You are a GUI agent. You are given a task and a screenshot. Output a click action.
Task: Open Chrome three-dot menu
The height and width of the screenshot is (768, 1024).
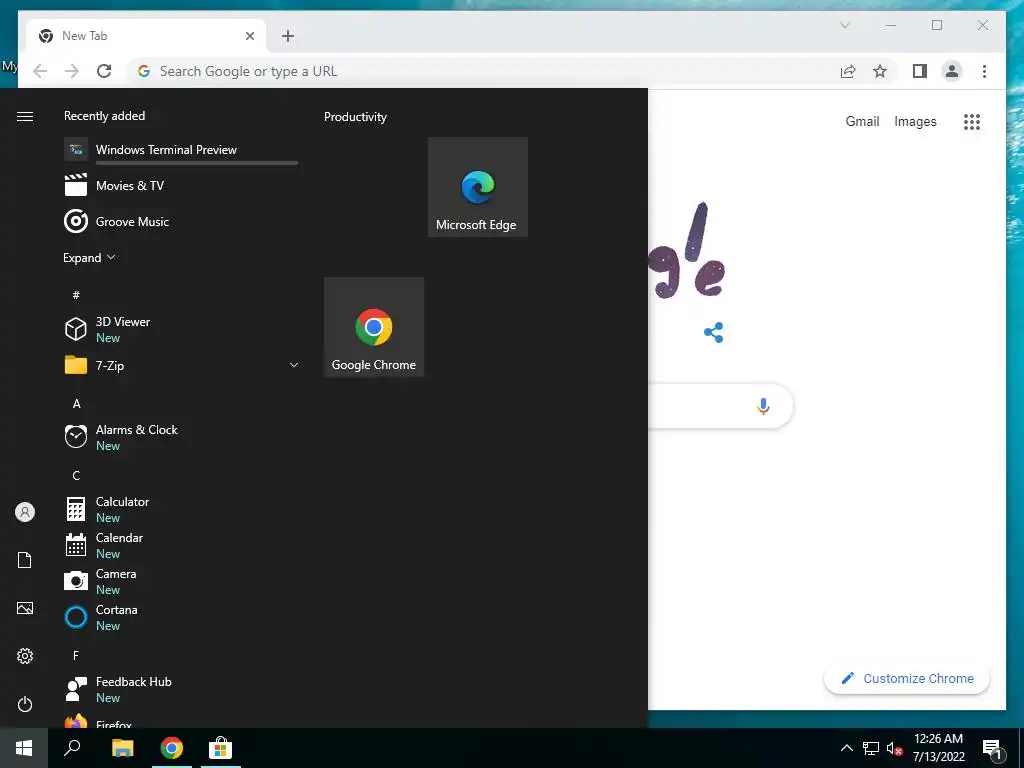(984, 71)
